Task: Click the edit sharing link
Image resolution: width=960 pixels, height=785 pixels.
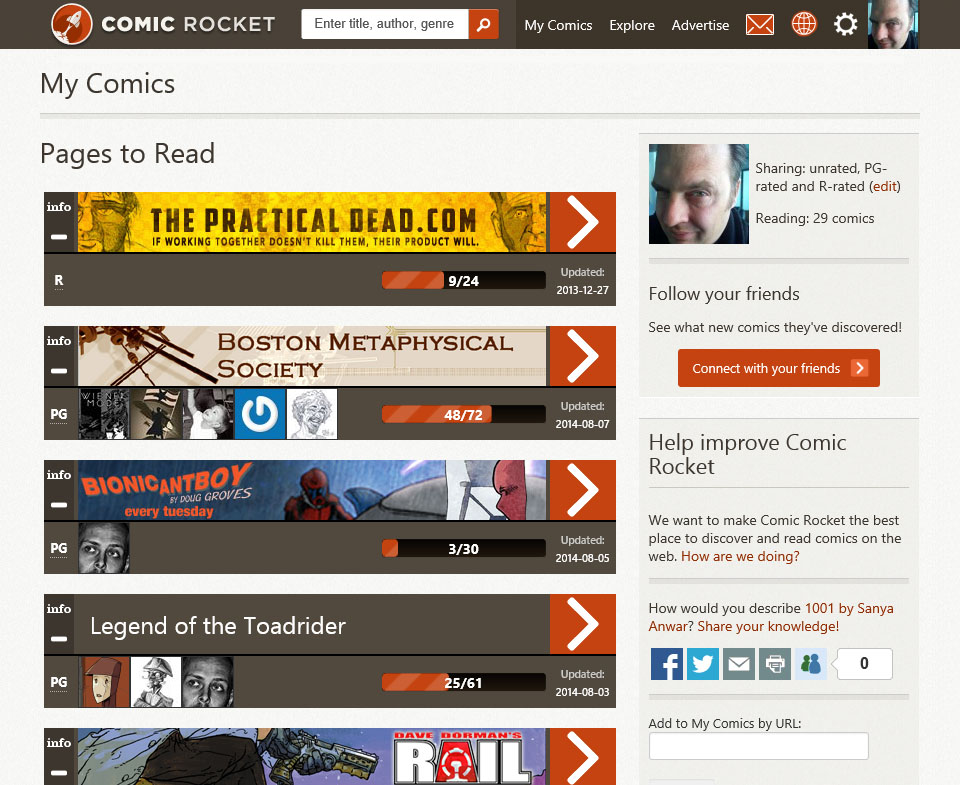Action: coord(885,186)
